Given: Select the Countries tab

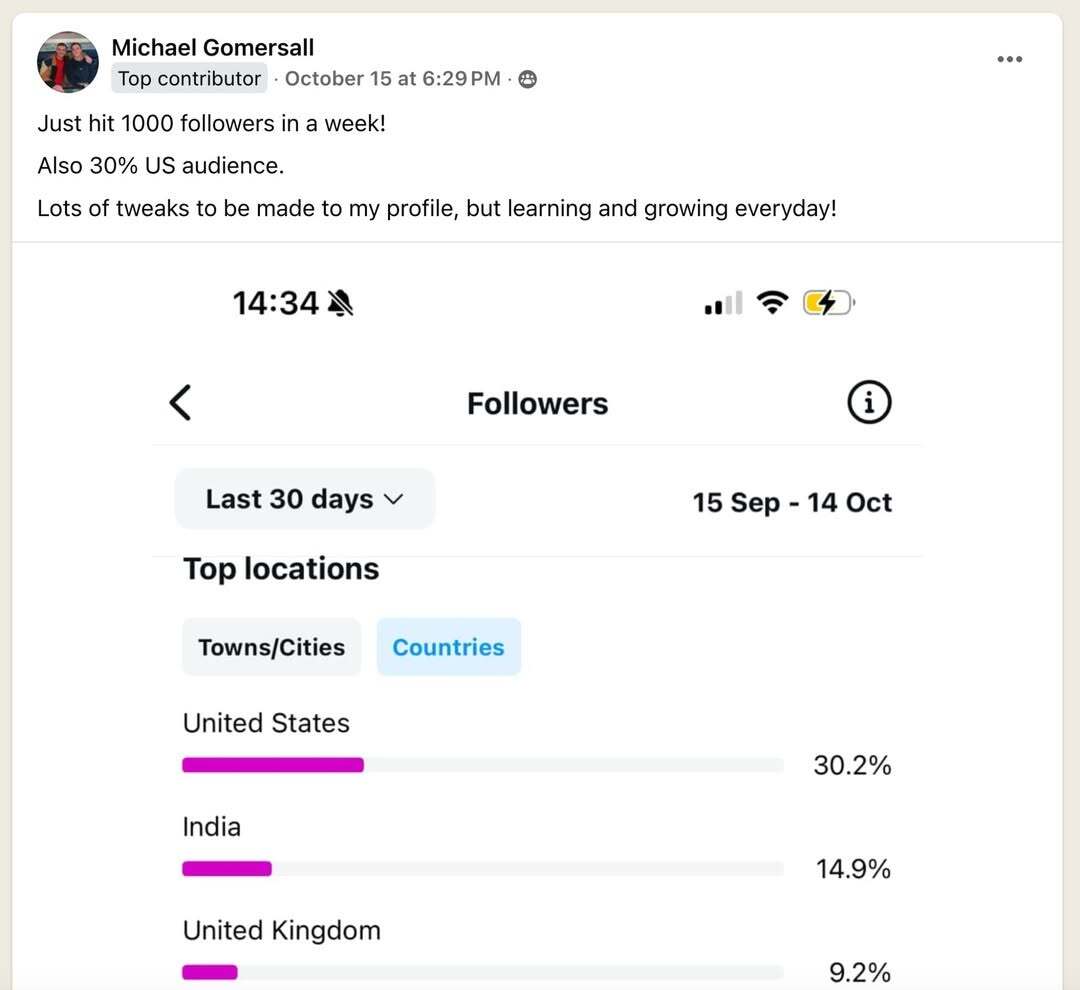Looking at the screenshot, I should pyautogui.click(x=448, y=647).
